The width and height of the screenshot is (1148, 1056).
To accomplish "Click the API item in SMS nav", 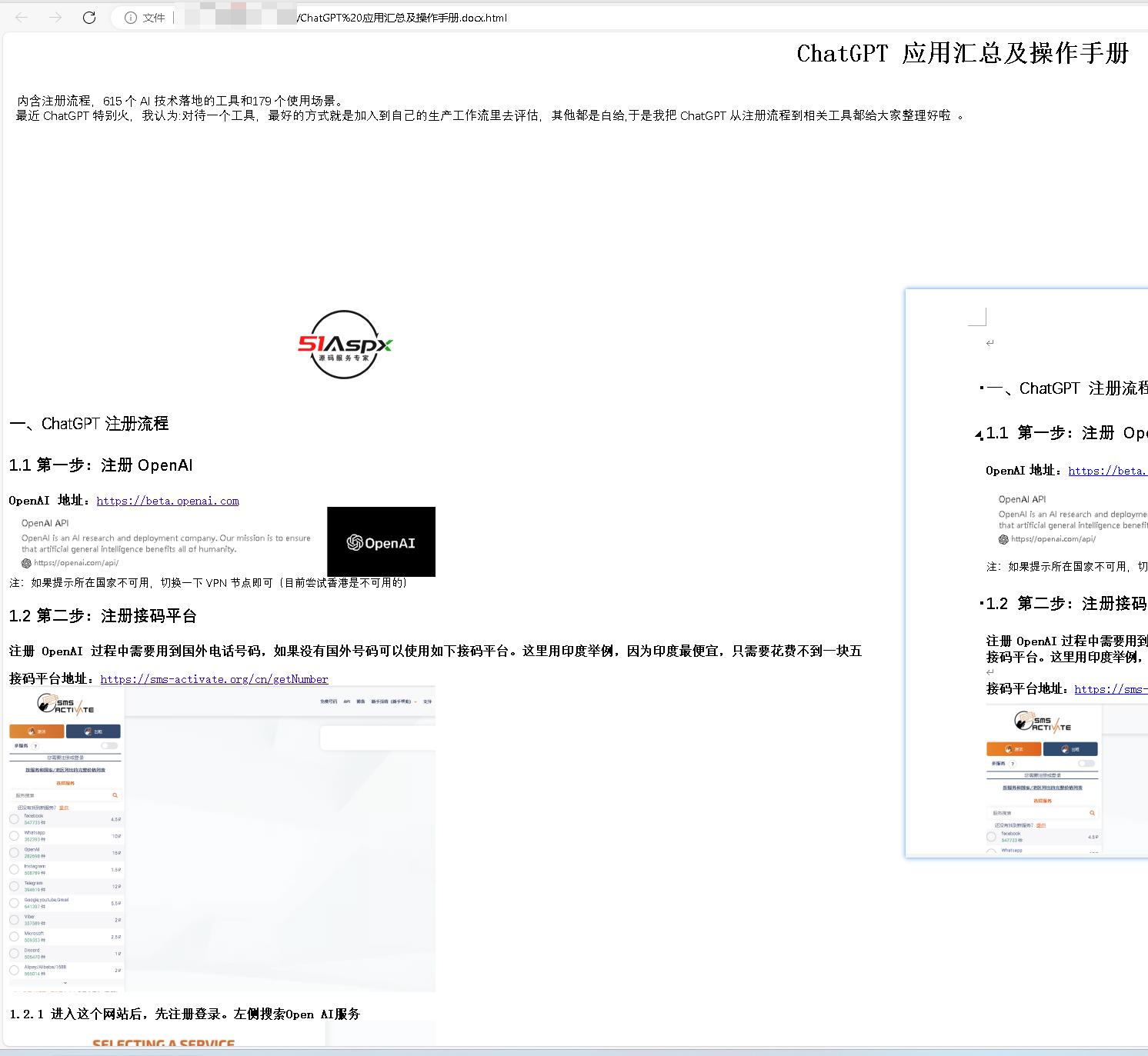I will tap(347, 701).
